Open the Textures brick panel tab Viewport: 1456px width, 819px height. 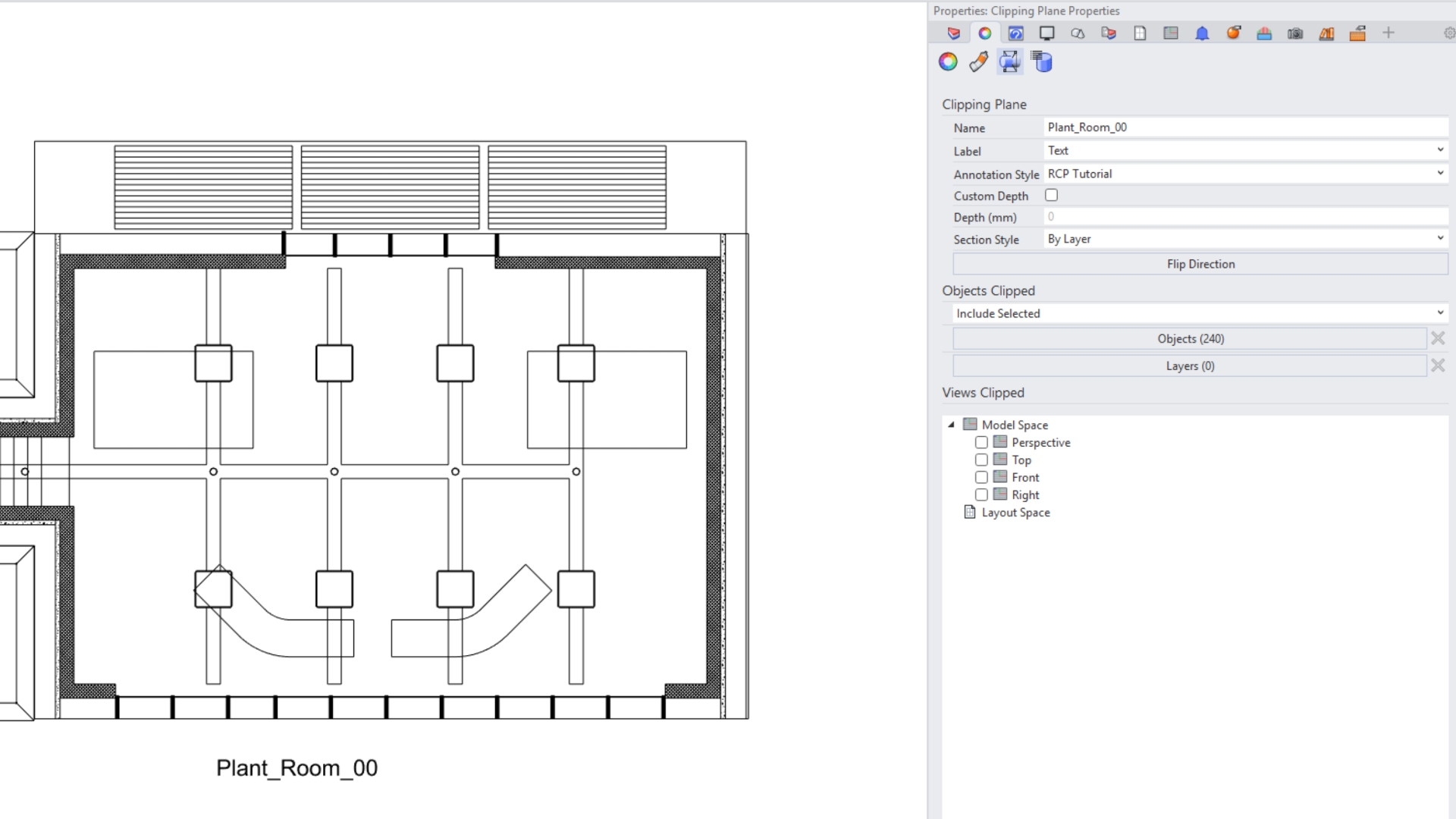[x=1357, y=33]
